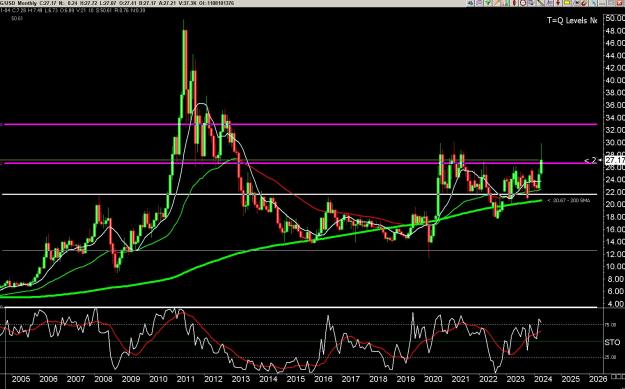Click the '< 2' level label

(x=590, y=160)
